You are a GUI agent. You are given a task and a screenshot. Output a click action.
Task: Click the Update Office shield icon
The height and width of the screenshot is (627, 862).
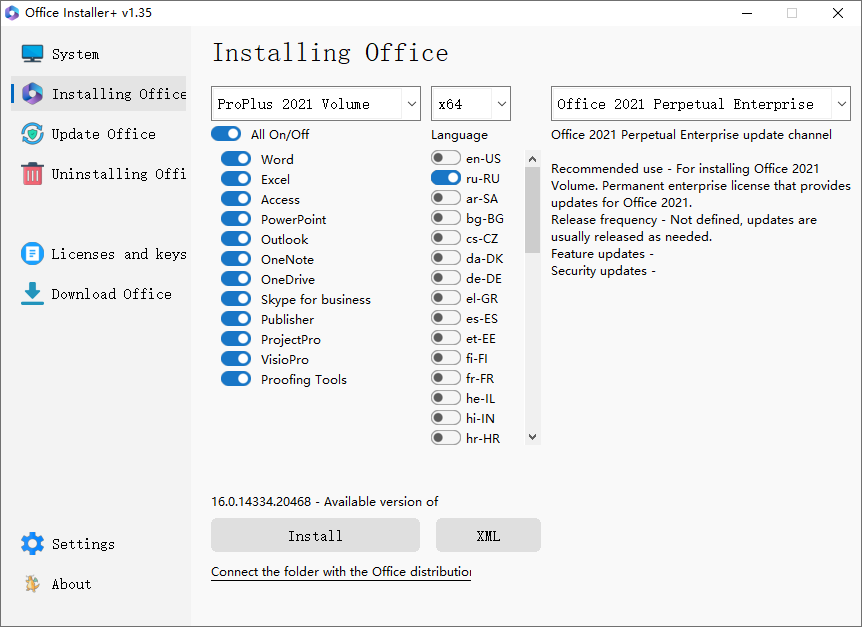pyautogui.click(x=33, y=133)
